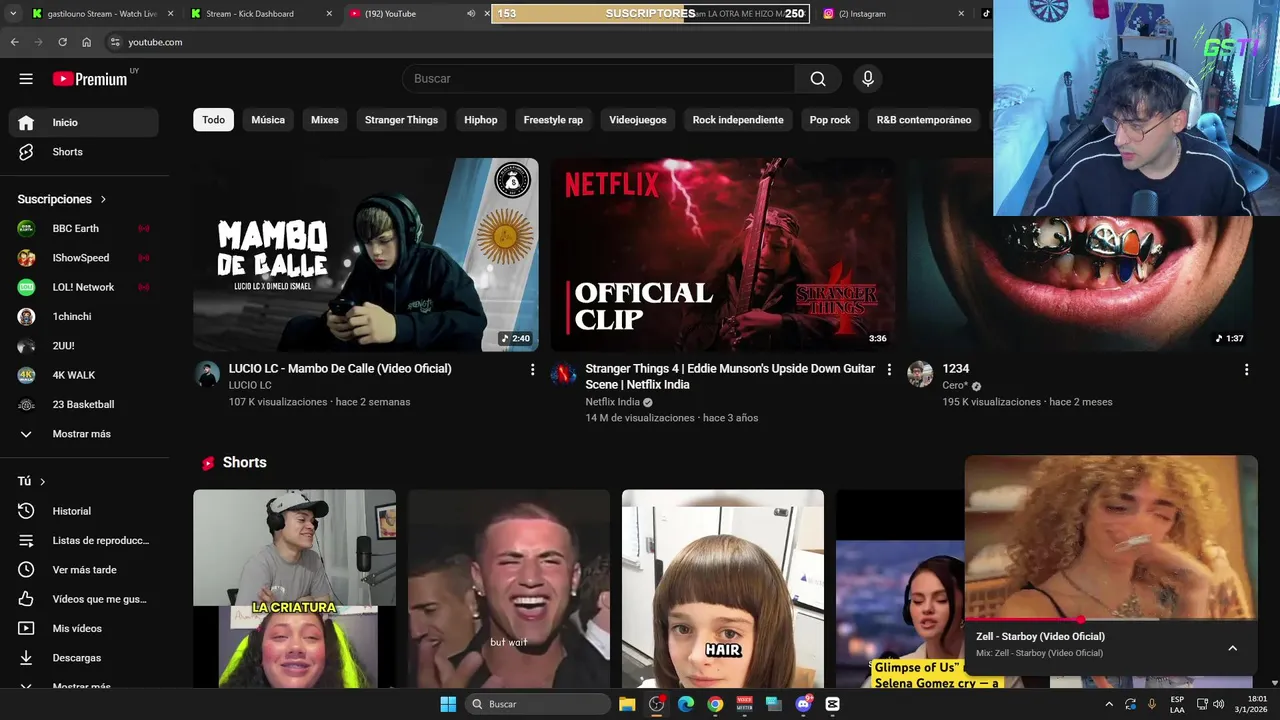The image size is (1280, 720).
Task: Click browser back arrow
Action: pos(14,42)
